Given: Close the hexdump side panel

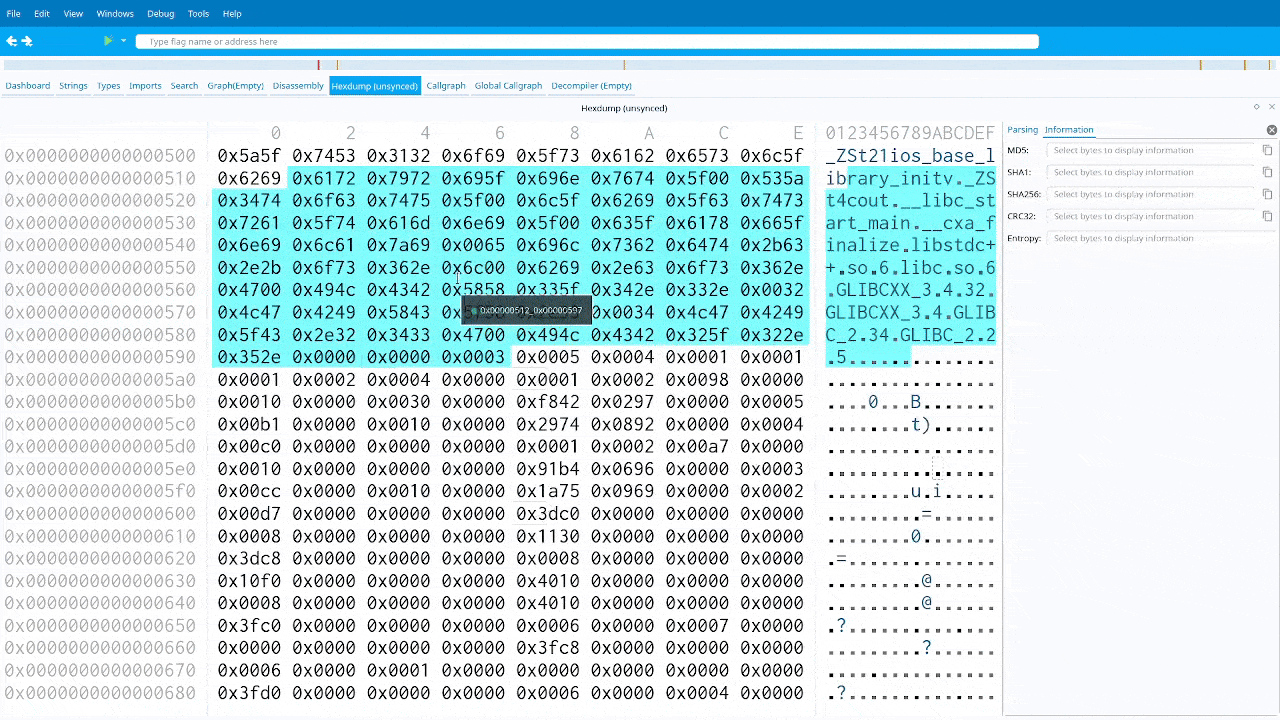Looking at the screenshot, I should click(x=1271, y=130).
